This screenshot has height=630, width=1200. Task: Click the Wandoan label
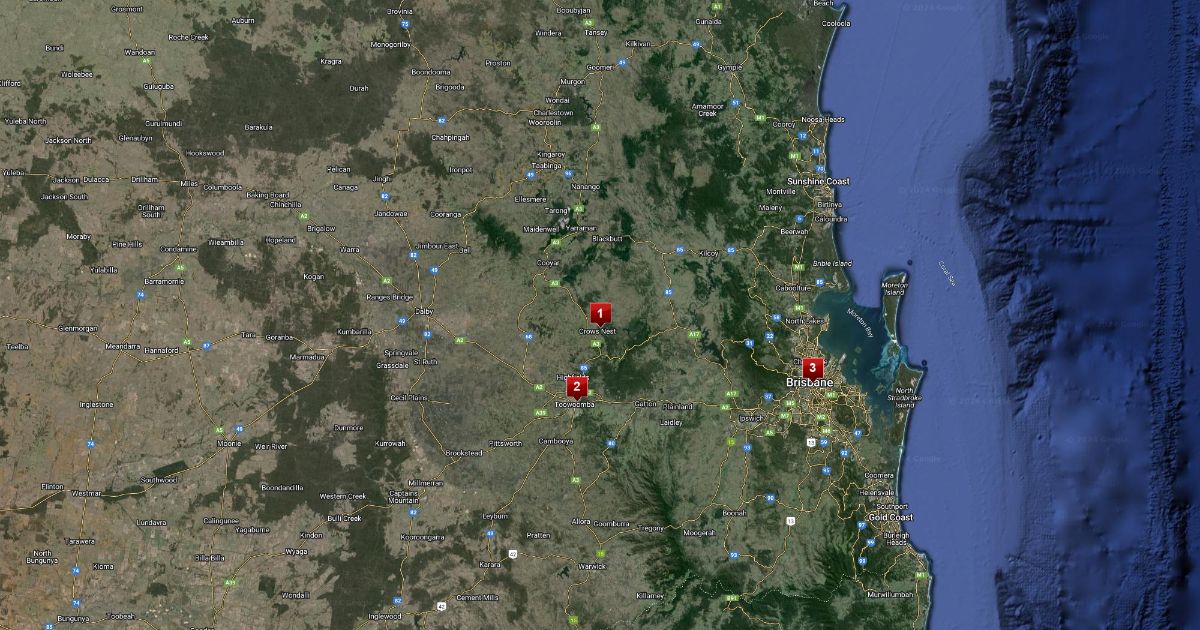140,52
